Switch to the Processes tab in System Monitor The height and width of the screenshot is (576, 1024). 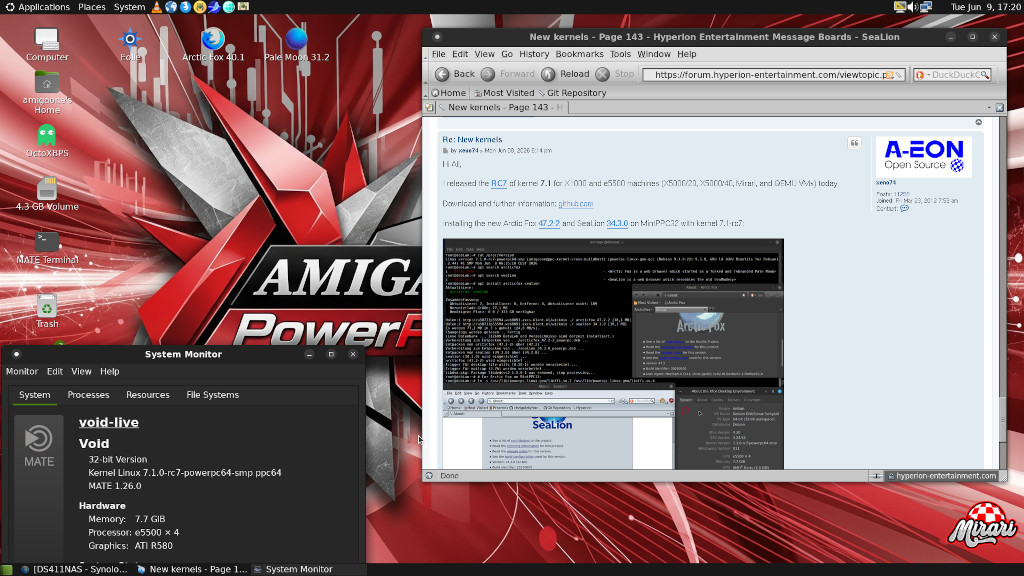pos(88,395)
